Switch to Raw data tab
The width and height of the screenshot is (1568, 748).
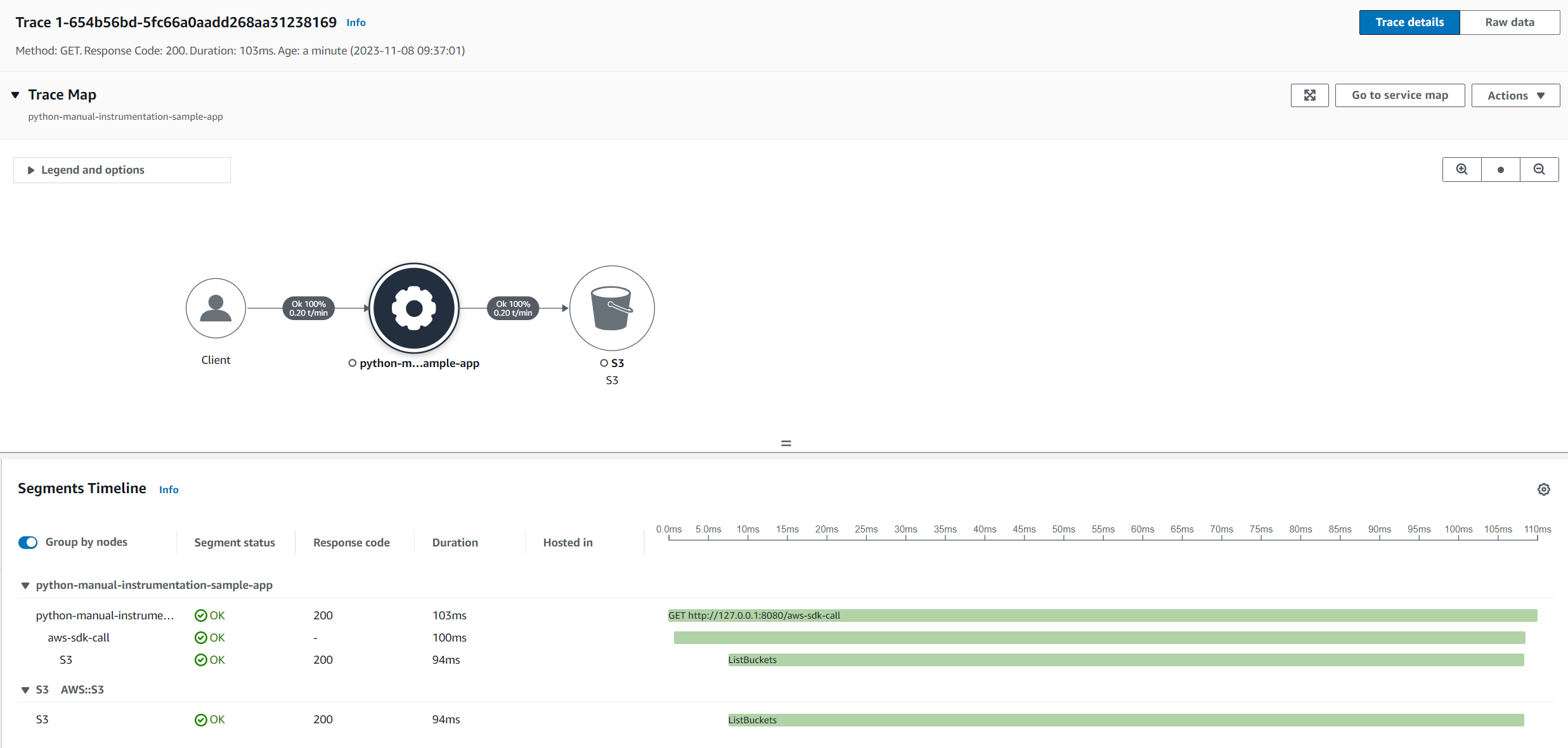(x=1509, y=22)
